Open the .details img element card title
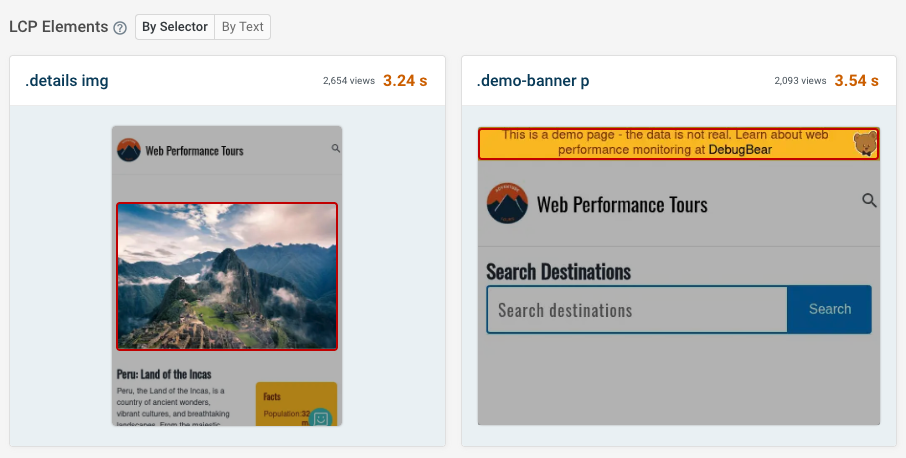 [x=67, y=81]
